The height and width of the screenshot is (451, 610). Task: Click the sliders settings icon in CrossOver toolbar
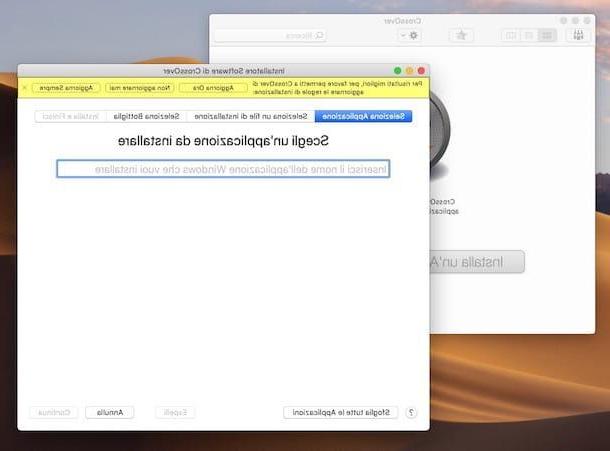[578, 36]
